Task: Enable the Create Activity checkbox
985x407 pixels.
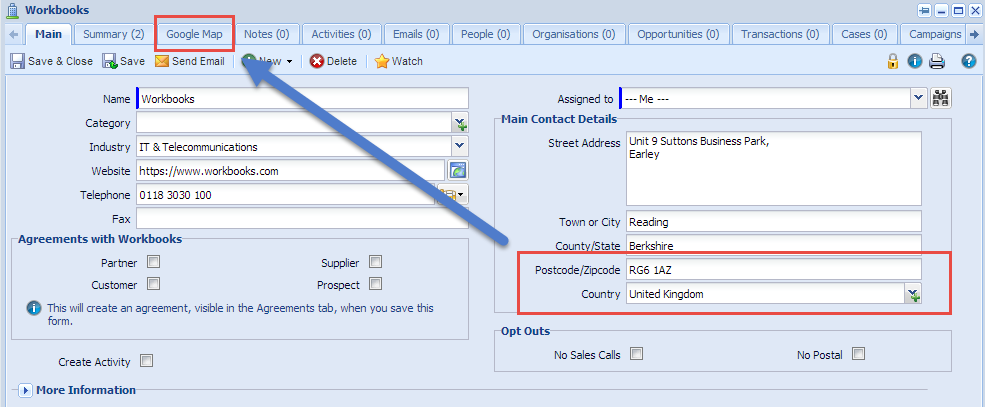Action: point(146,361)
